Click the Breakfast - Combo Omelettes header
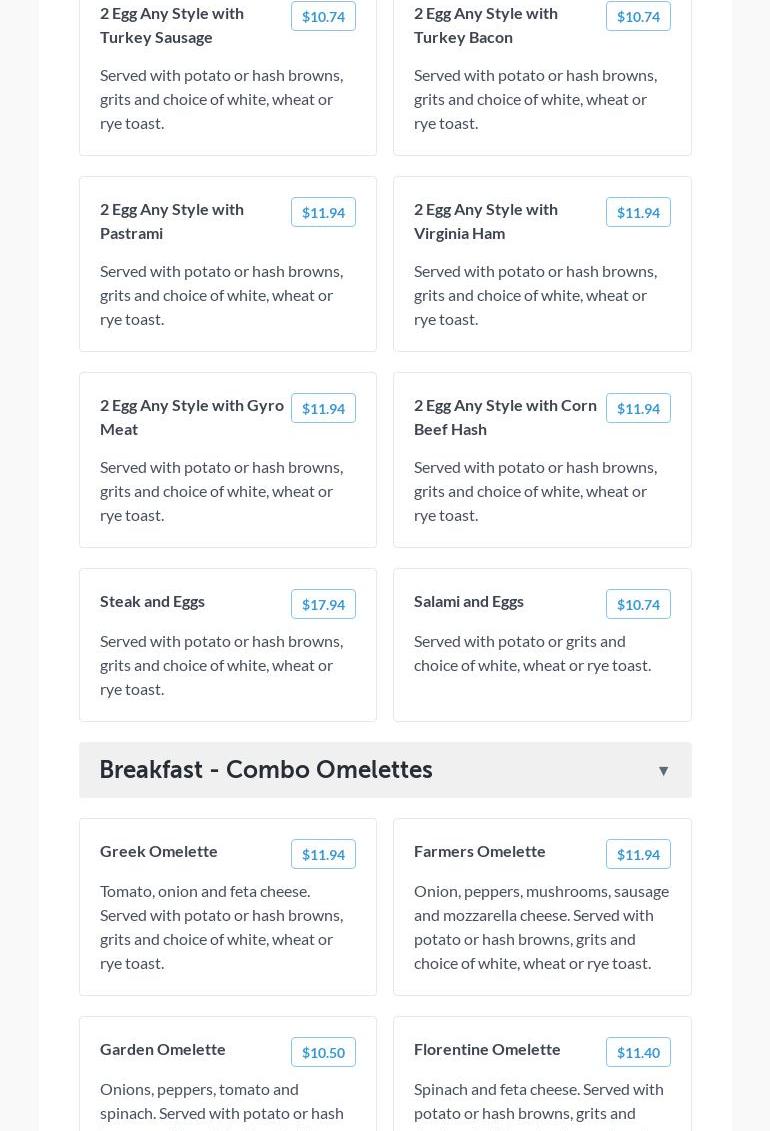Screen dimensions: 770x1131 pyautogui.click(x=266, y=770)
